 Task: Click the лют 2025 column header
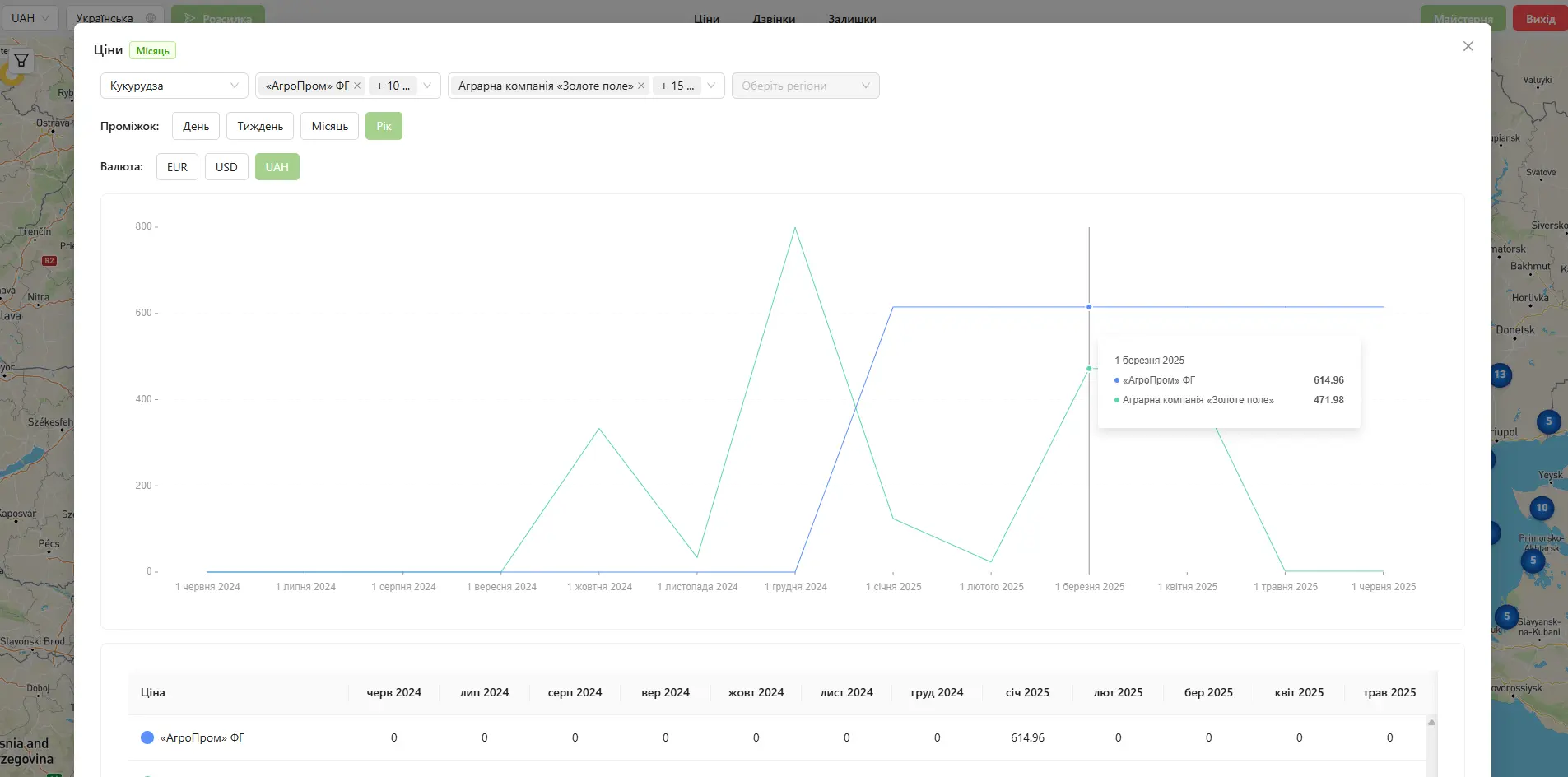1118,692
